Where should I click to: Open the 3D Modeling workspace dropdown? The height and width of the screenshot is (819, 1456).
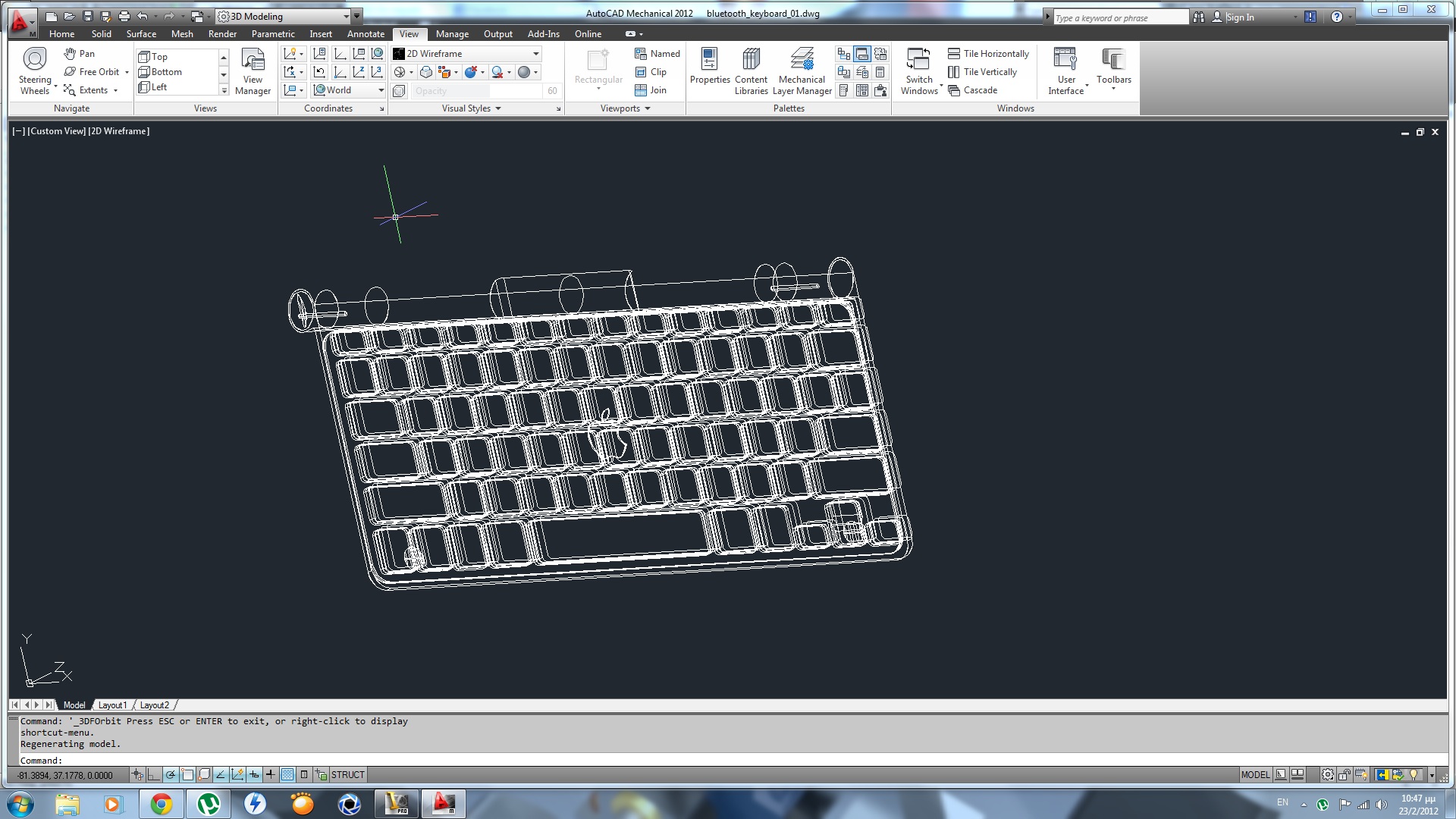tap(347, 17)
